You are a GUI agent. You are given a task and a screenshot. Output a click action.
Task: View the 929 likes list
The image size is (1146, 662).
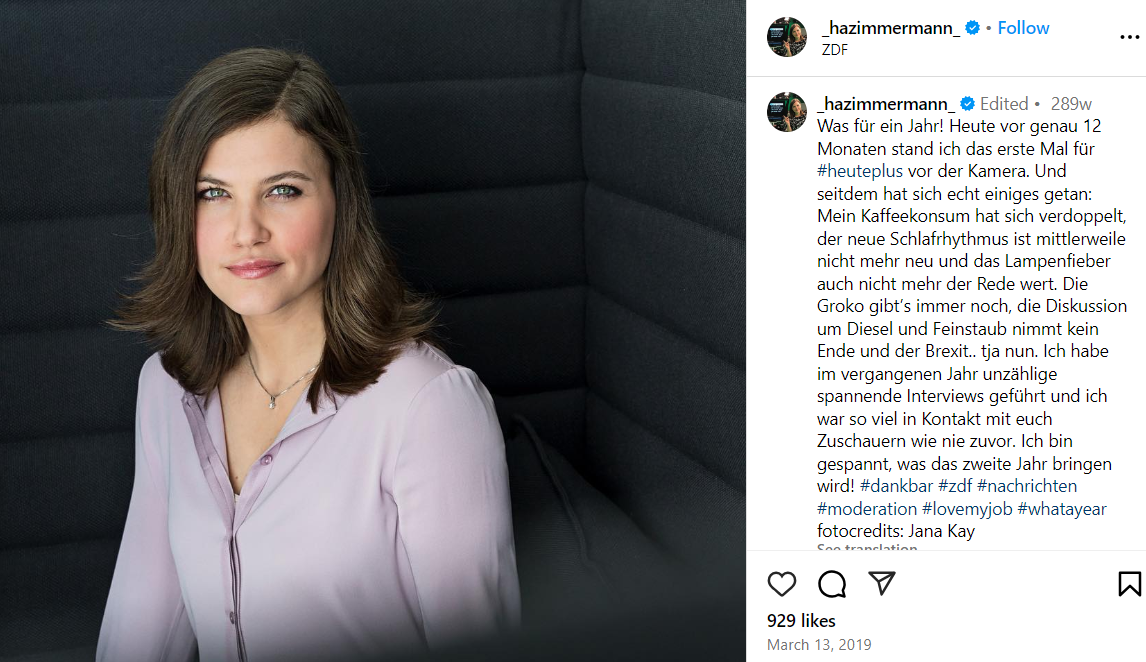coord(801,620)
